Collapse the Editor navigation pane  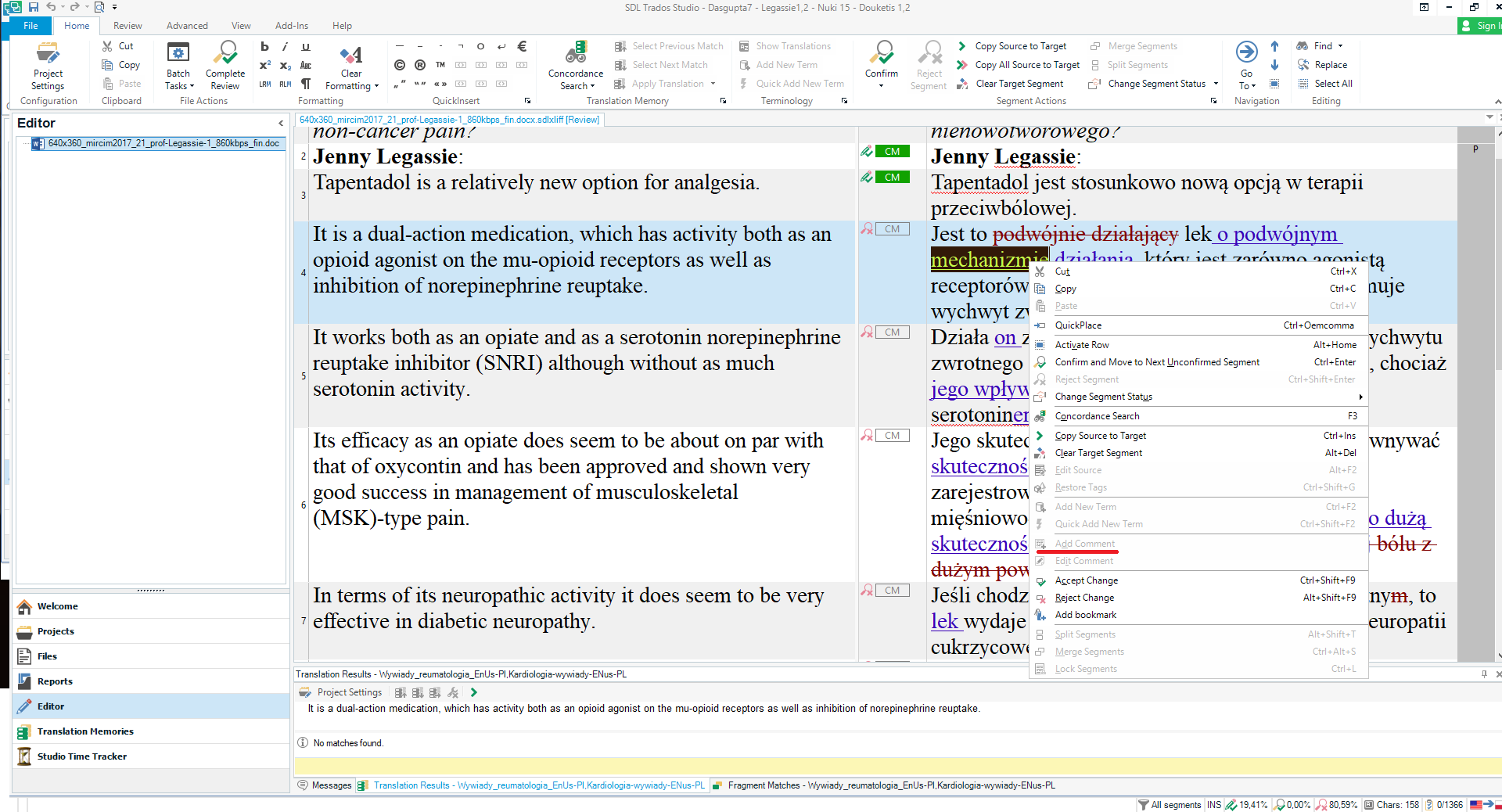[281, 123]
